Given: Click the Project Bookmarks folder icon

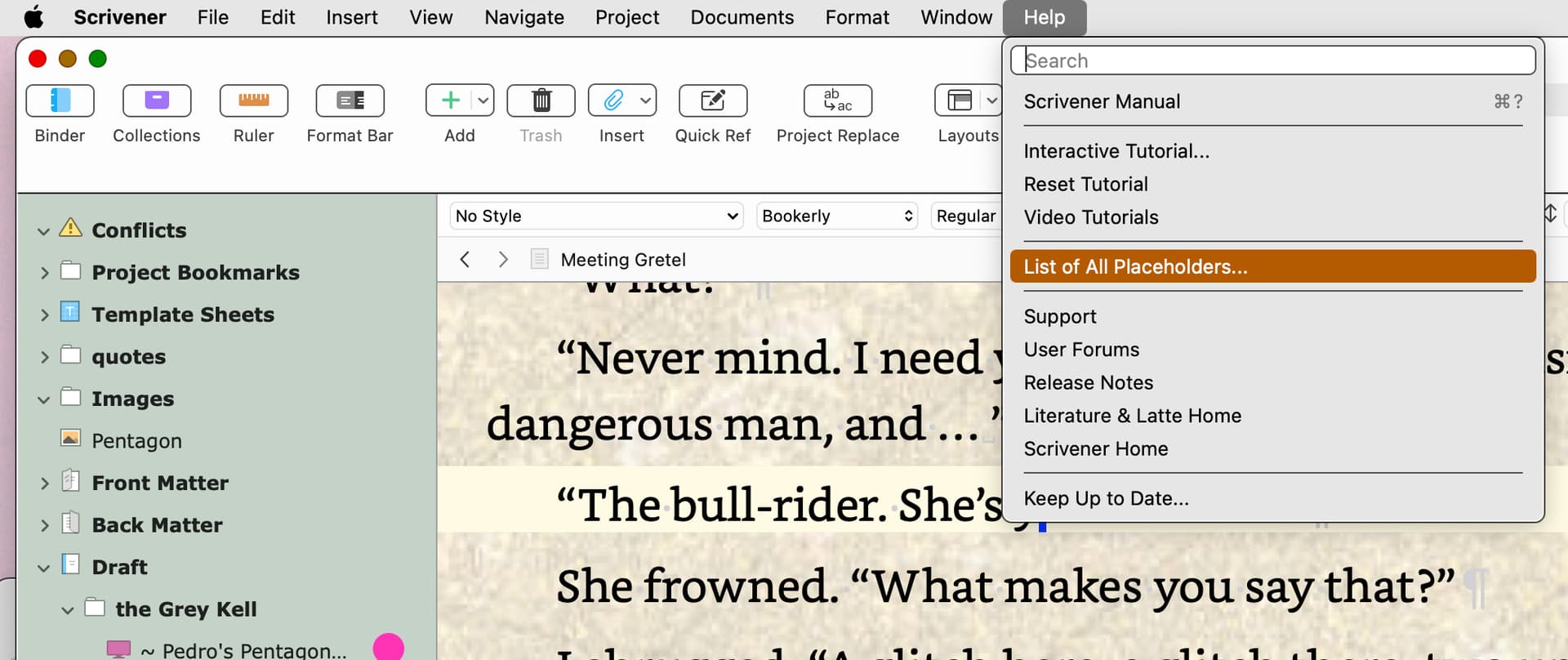Looking at the screenshot, I should 71,270.
